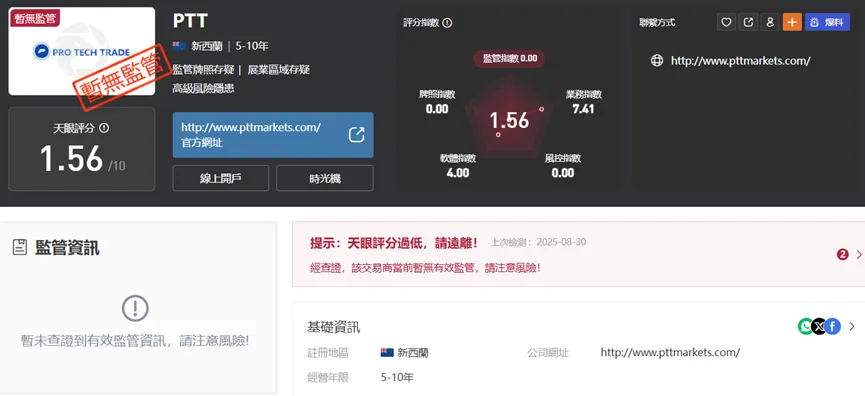Expand the 基礎資訊 section arrow
Screen dimensions: 865x396
(852, 327)
